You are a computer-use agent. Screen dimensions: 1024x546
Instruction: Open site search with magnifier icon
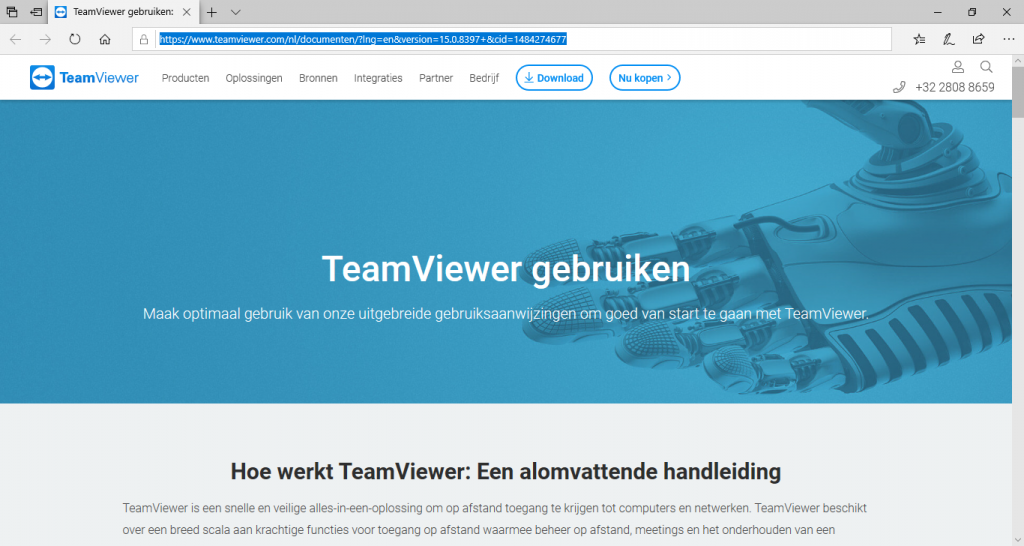(x=986, y=67)
